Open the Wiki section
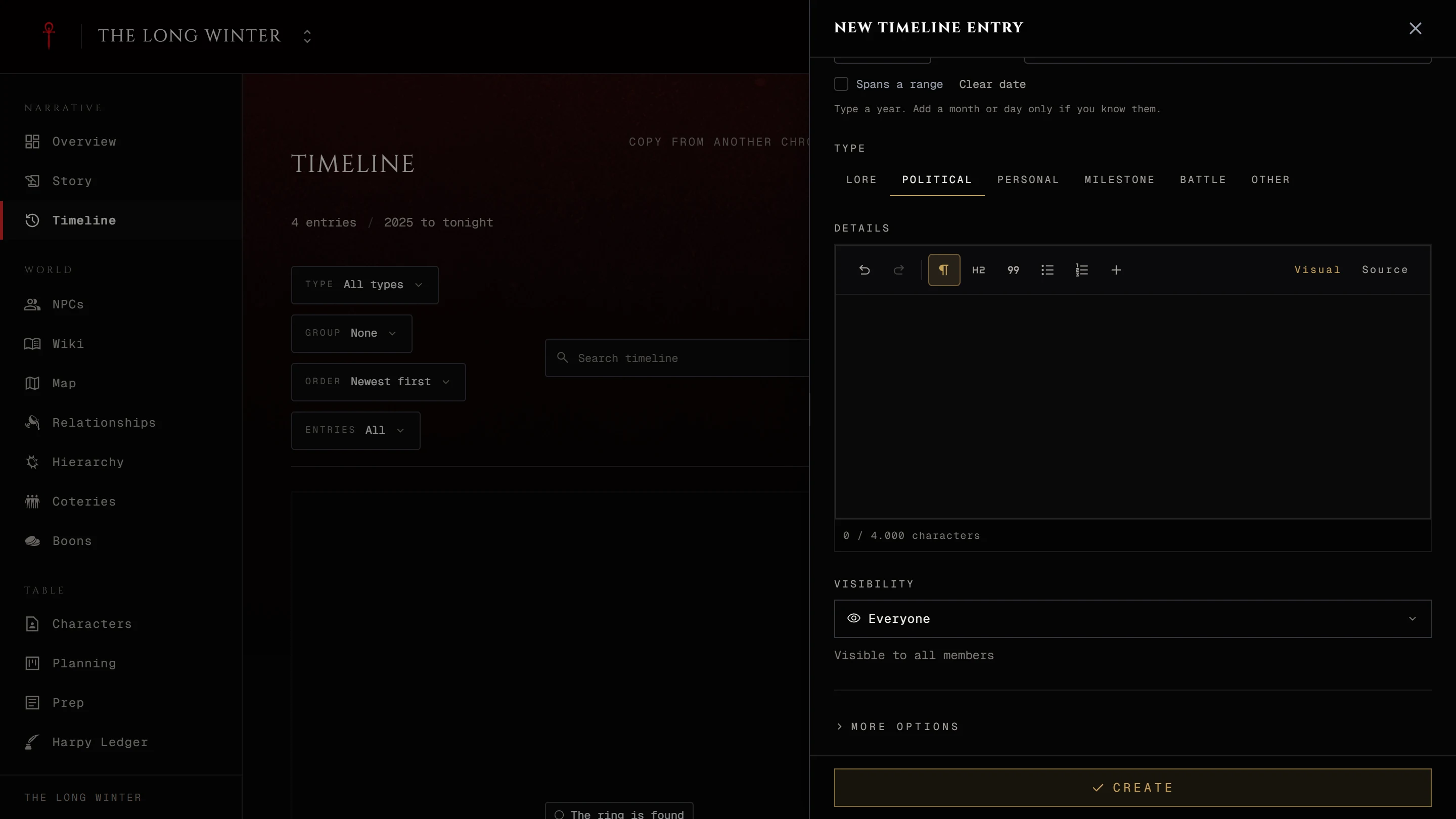Screen dimensions: 1456x819 pyautogui.click(x=121, y=344)
